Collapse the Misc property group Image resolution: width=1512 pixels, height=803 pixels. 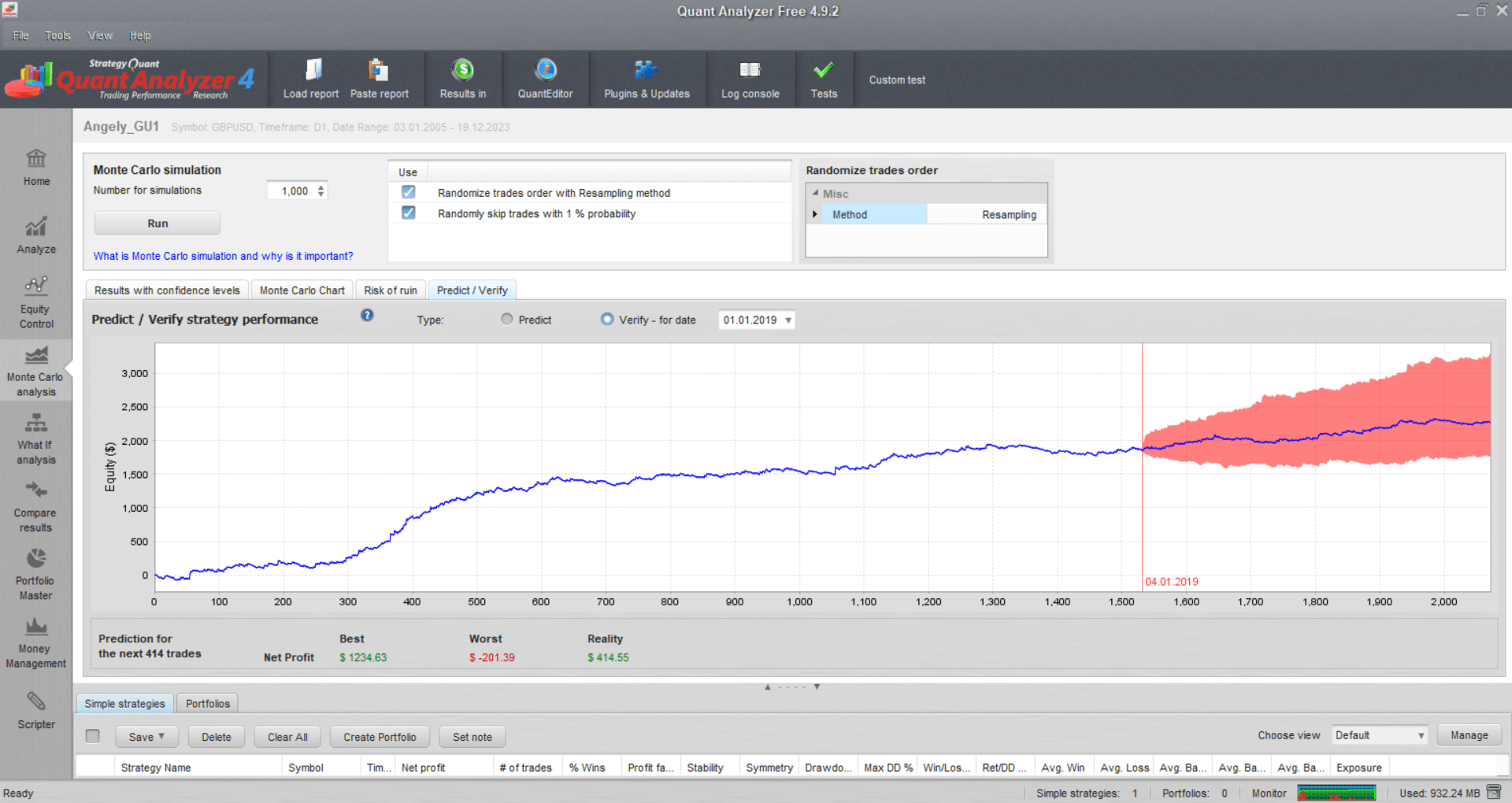coord(815,193)
